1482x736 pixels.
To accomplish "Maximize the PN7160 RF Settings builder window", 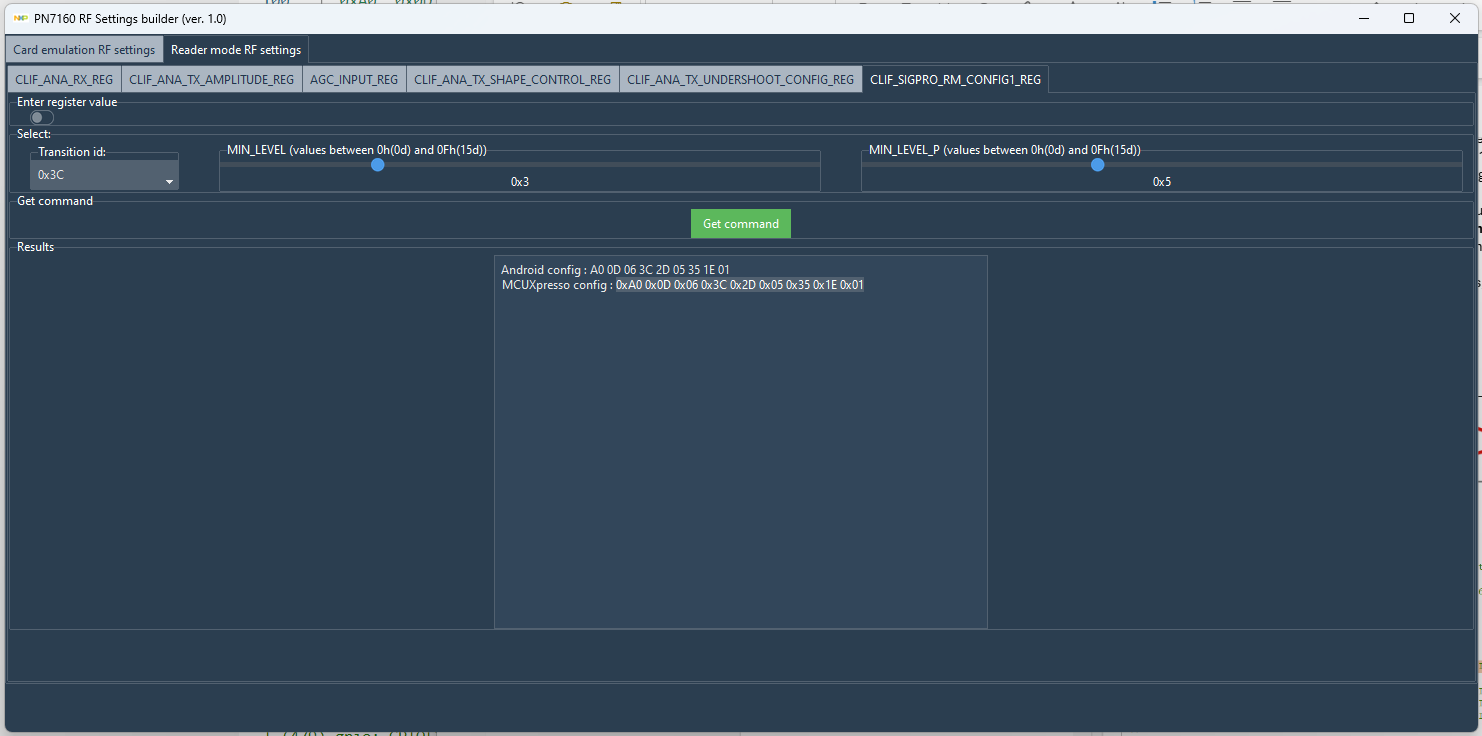I will pos(1409,18).
